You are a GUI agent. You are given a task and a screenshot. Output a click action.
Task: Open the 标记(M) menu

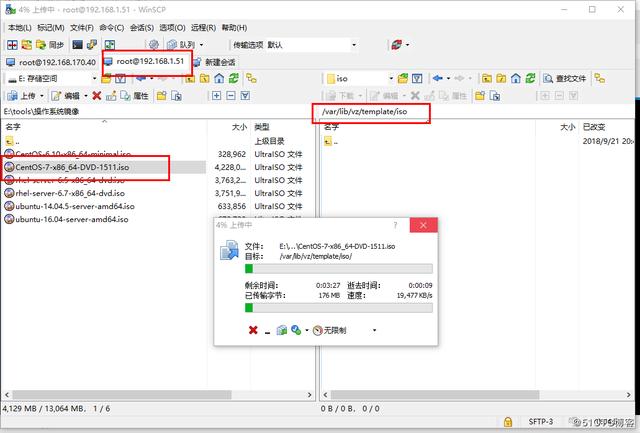(x=51, y=28)
